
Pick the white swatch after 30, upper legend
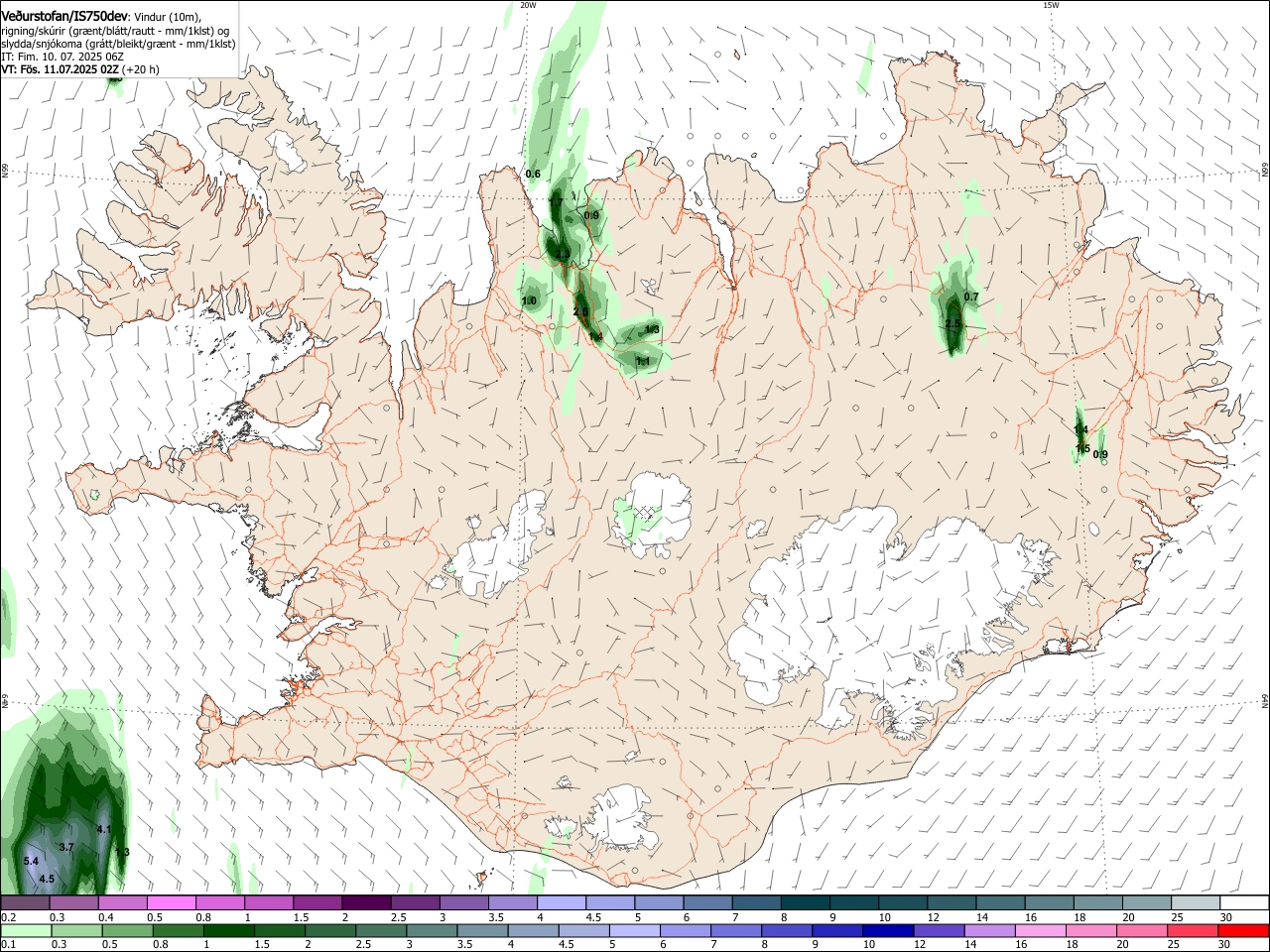coord(1243,902)
